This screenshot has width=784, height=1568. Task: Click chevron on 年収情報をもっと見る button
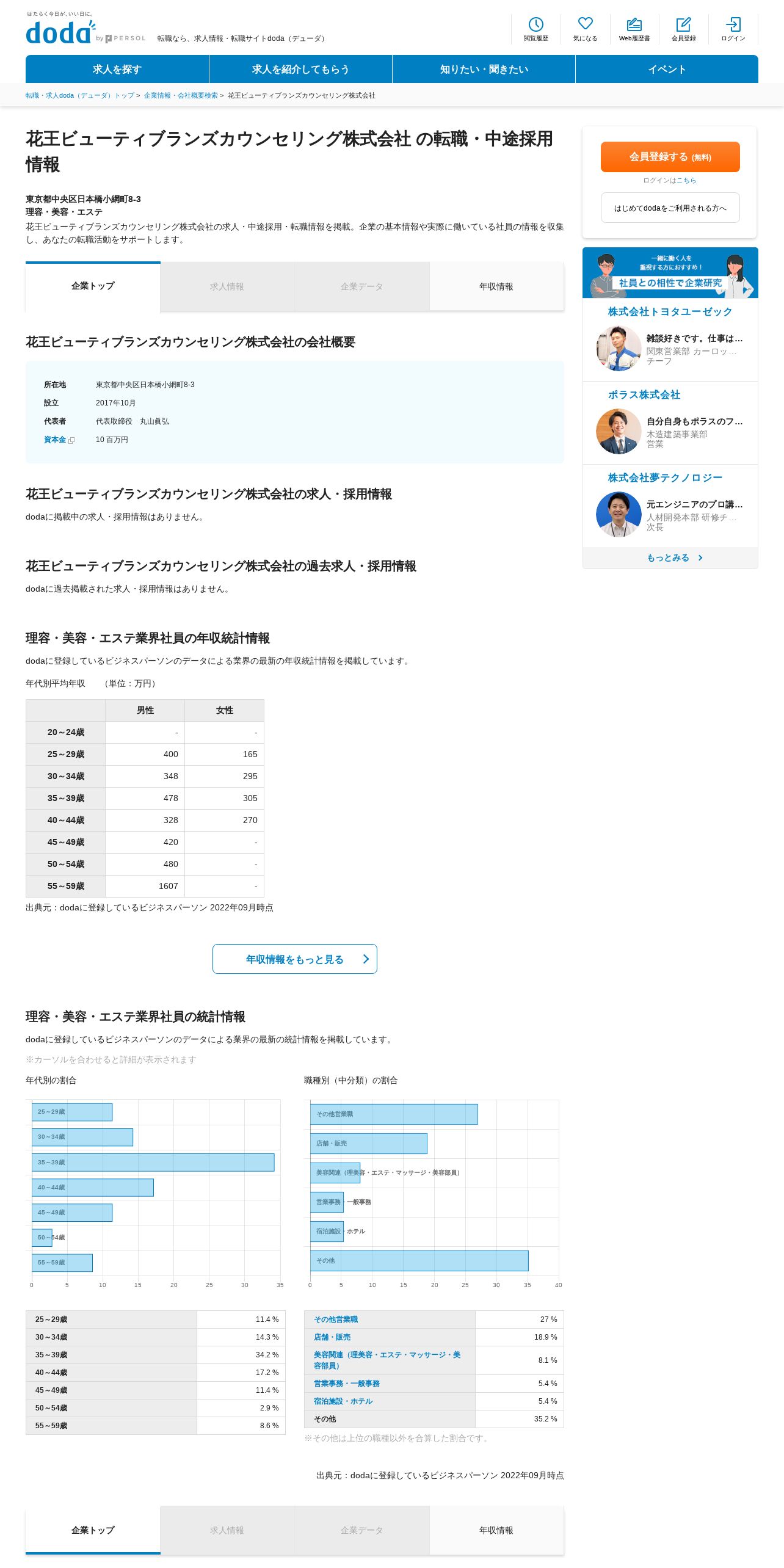[x=366, y=959]
